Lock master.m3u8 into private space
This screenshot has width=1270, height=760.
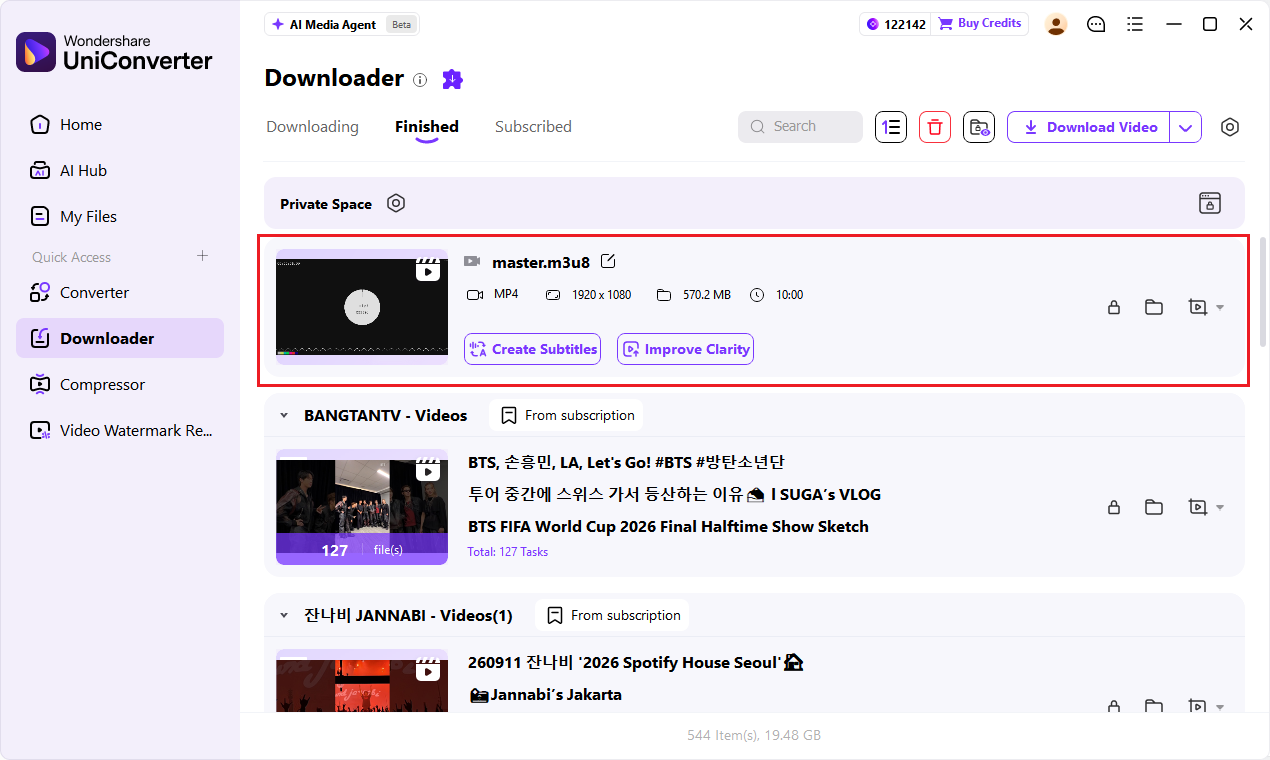1113,307
